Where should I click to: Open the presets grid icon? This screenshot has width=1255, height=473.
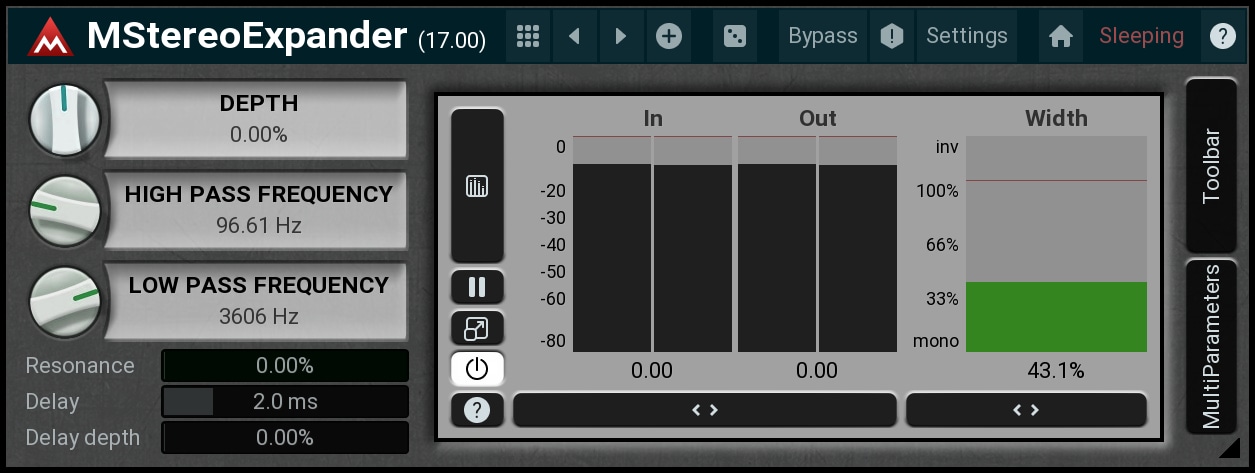[528, 37]
